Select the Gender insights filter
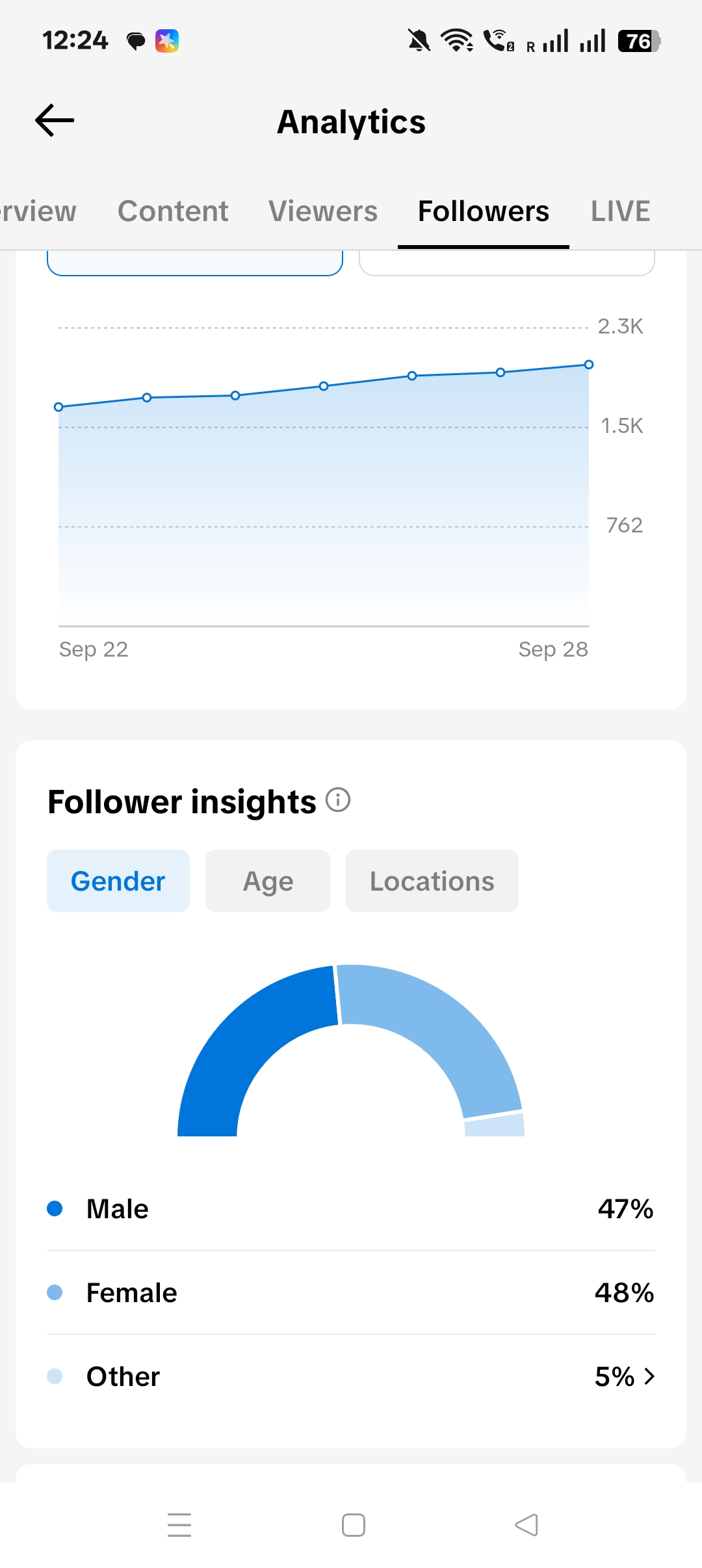The image size is (702, 1568). [x=118, y=881]
